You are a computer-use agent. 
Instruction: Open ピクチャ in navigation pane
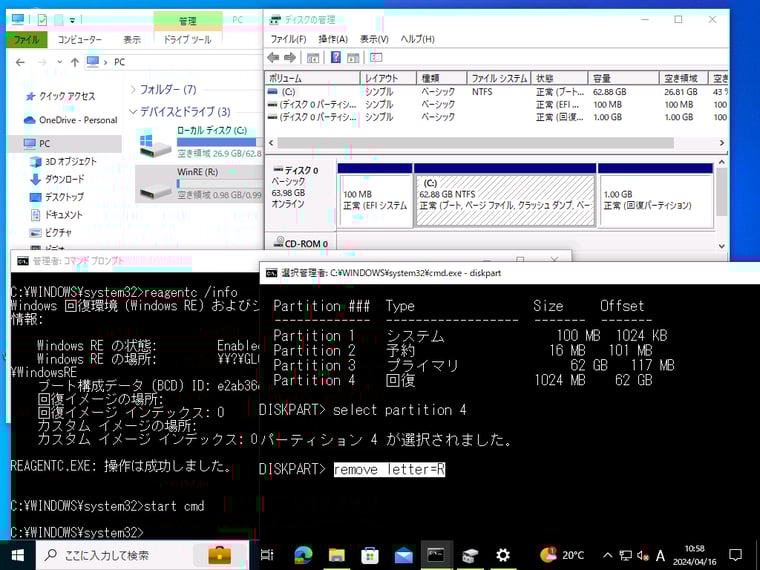click(x=58, y=233)
